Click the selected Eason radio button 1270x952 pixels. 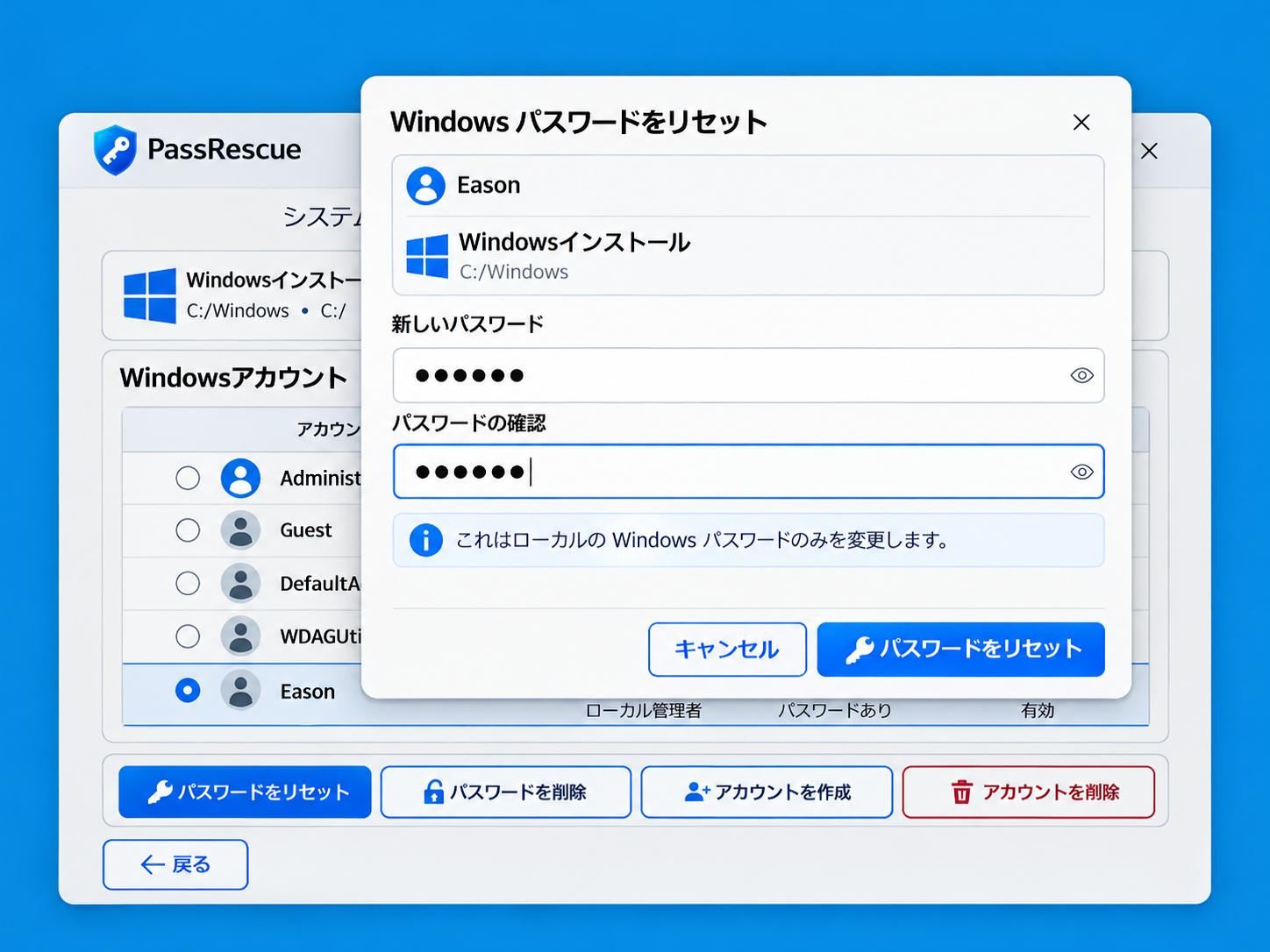coord(188,691)
